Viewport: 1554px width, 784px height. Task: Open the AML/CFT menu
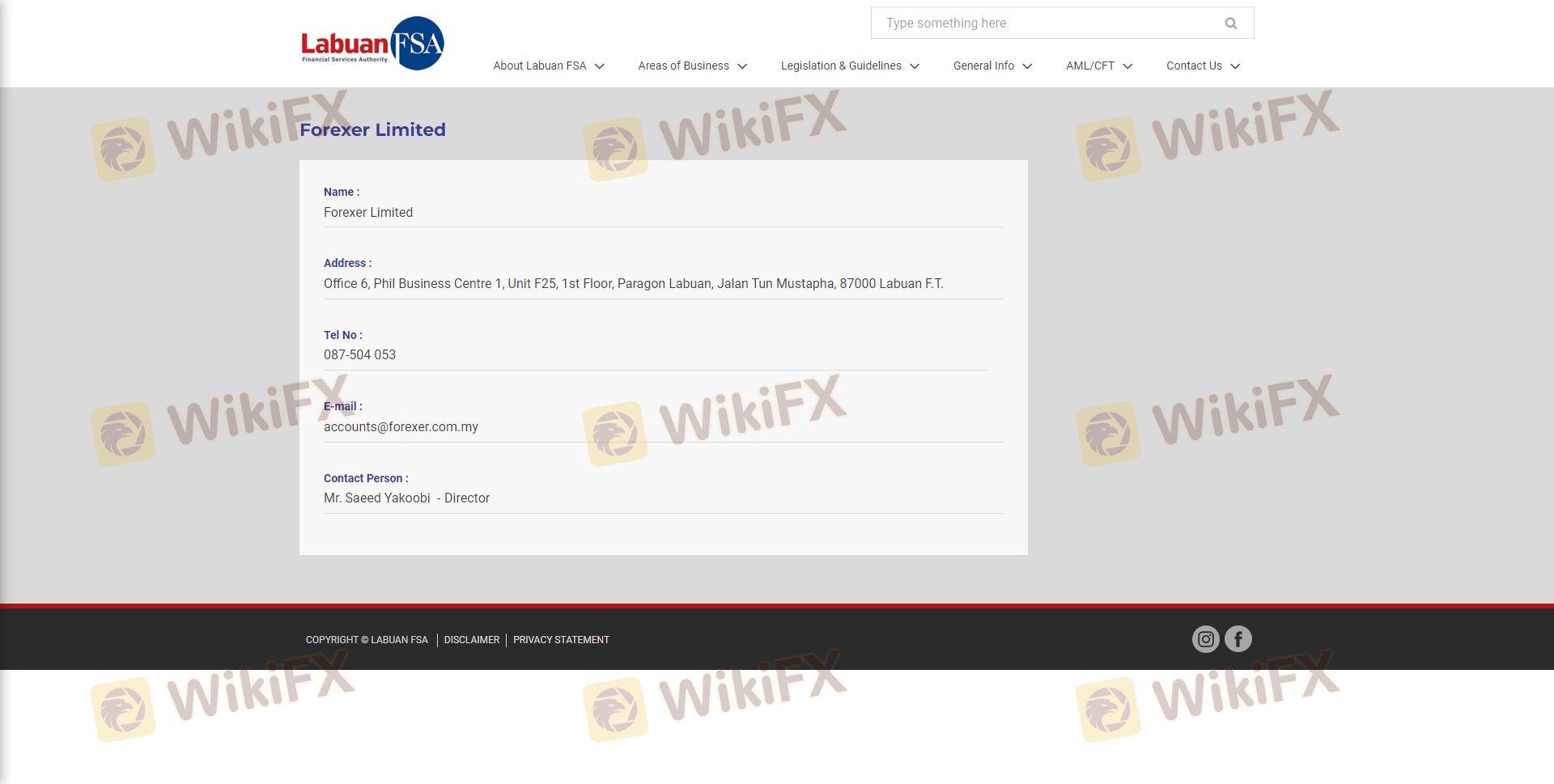click(1089, 66)
